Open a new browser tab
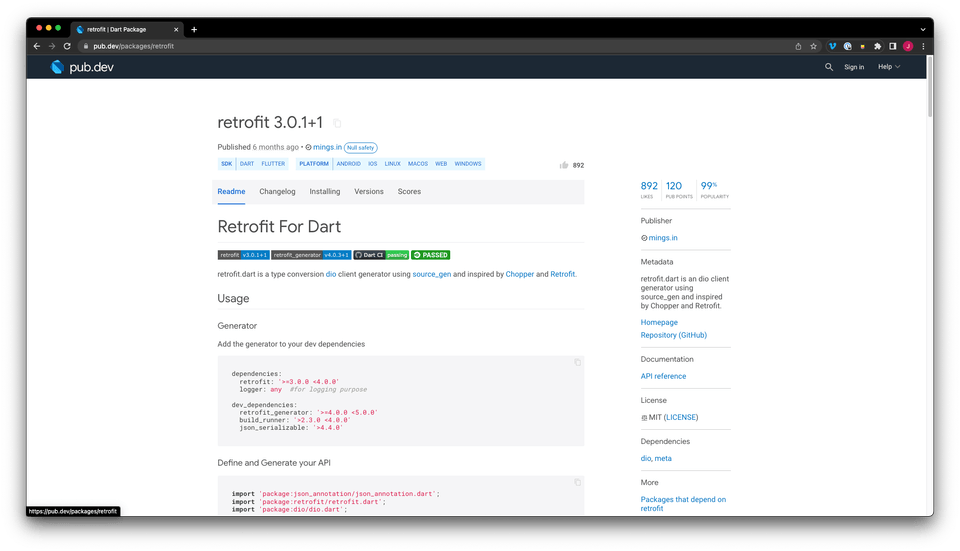Image resolution: width=960 pixels, height=551 pixels. tap(194, 29)
